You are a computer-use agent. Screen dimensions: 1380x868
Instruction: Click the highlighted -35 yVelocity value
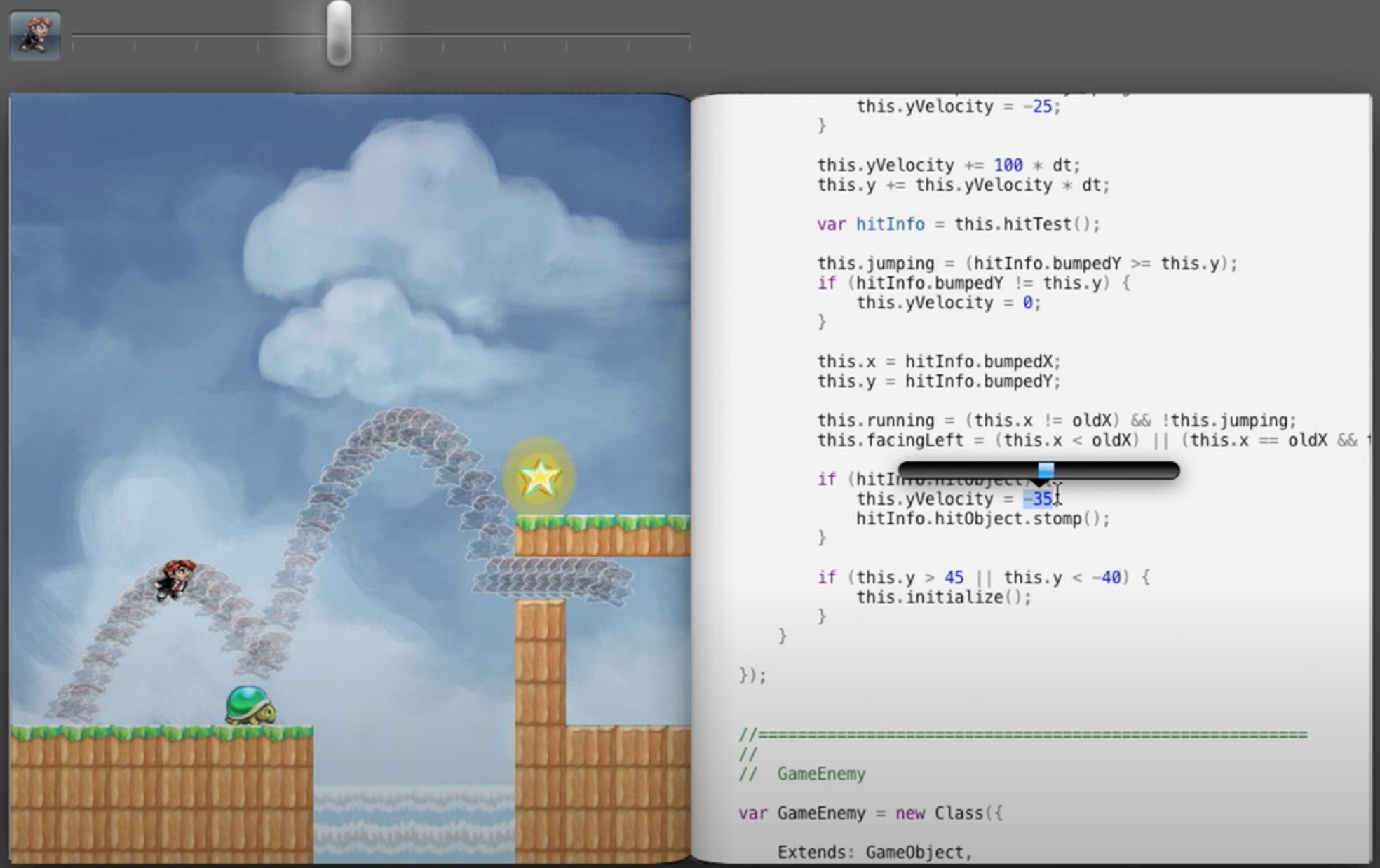(1039, 499)
